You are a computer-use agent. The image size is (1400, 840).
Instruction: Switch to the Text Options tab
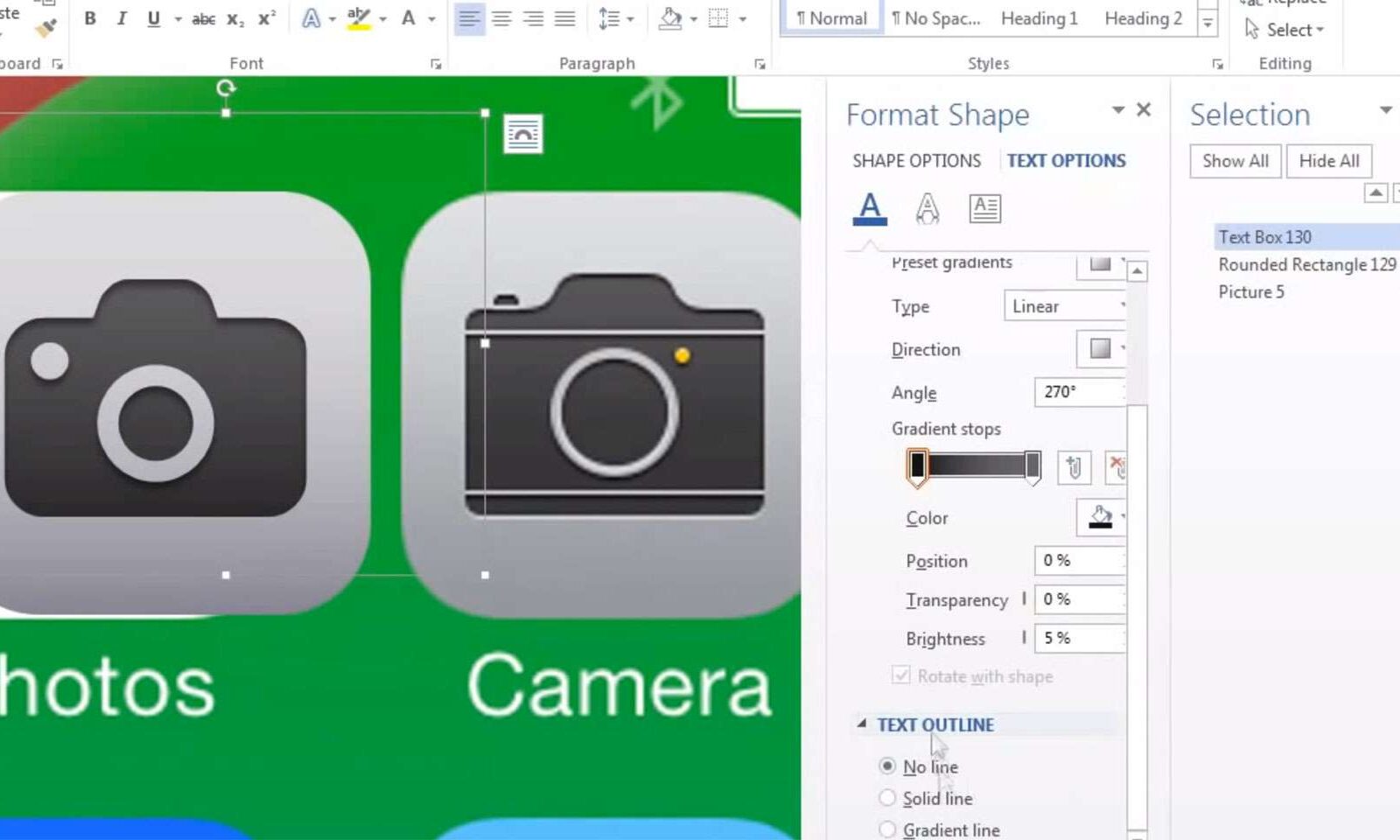(x=1067, y=161)
